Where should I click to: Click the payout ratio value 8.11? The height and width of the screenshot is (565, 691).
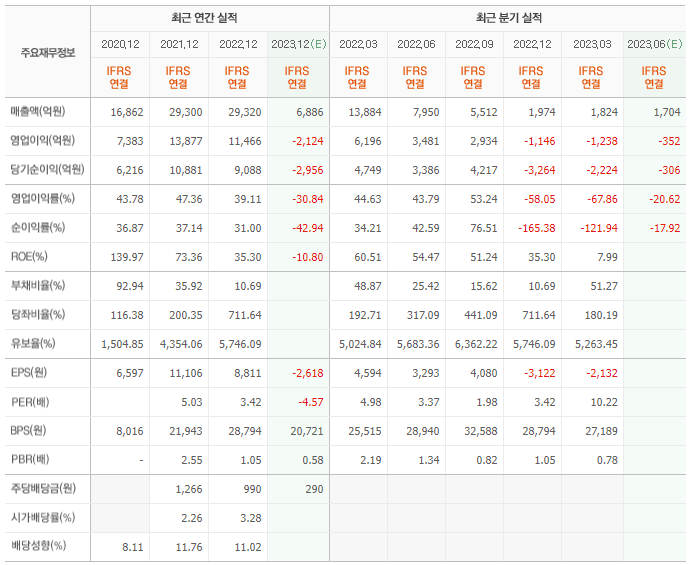point(133,547)
